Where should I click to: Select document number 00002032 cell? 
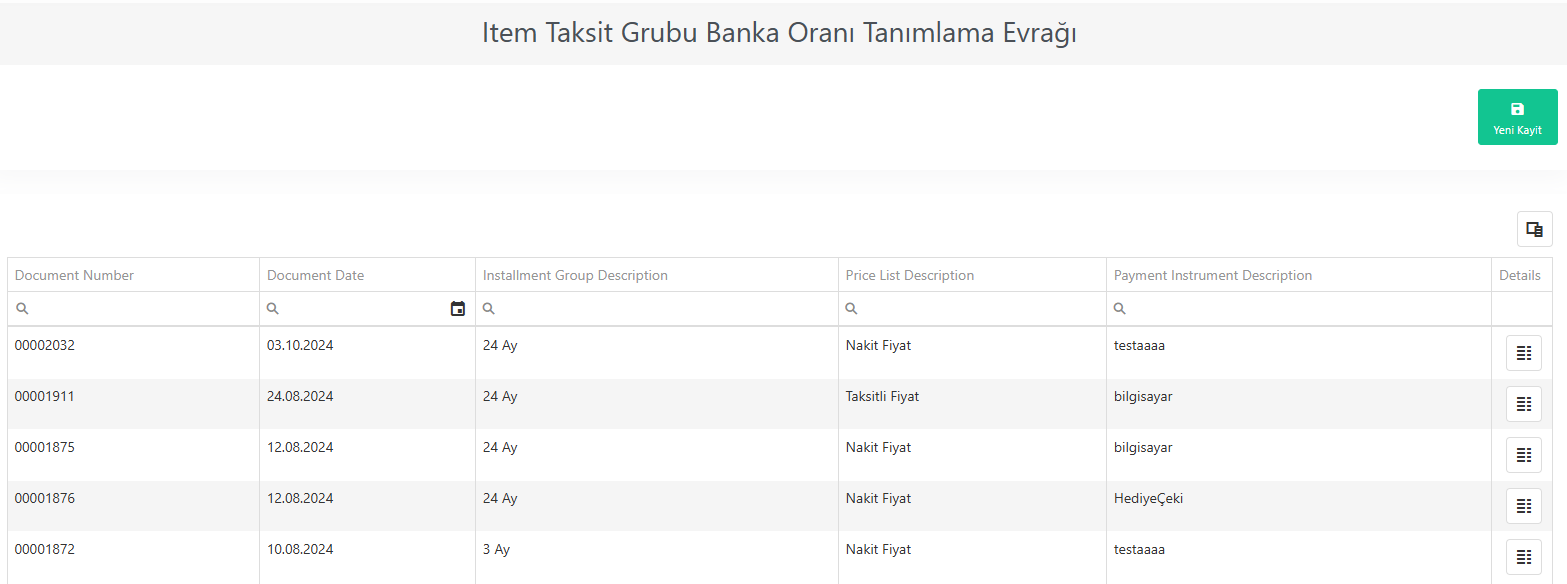pyautogui.click(x=133, y=353)
